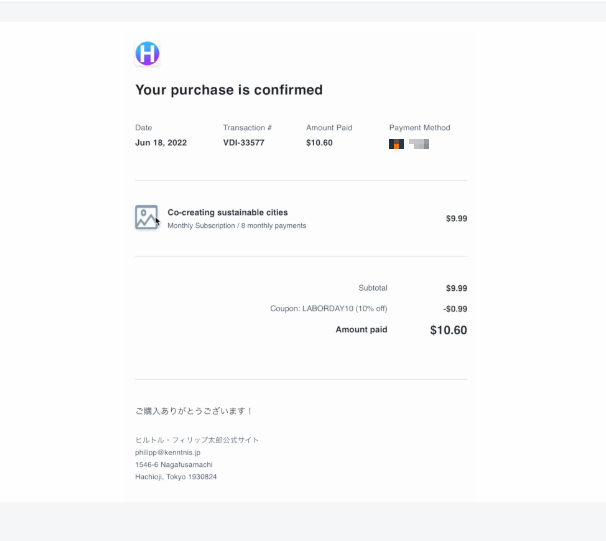Click the transaction number VDI-33577
Image resolution: width=606 pixels, height=541 pixels.
[244, 143]
